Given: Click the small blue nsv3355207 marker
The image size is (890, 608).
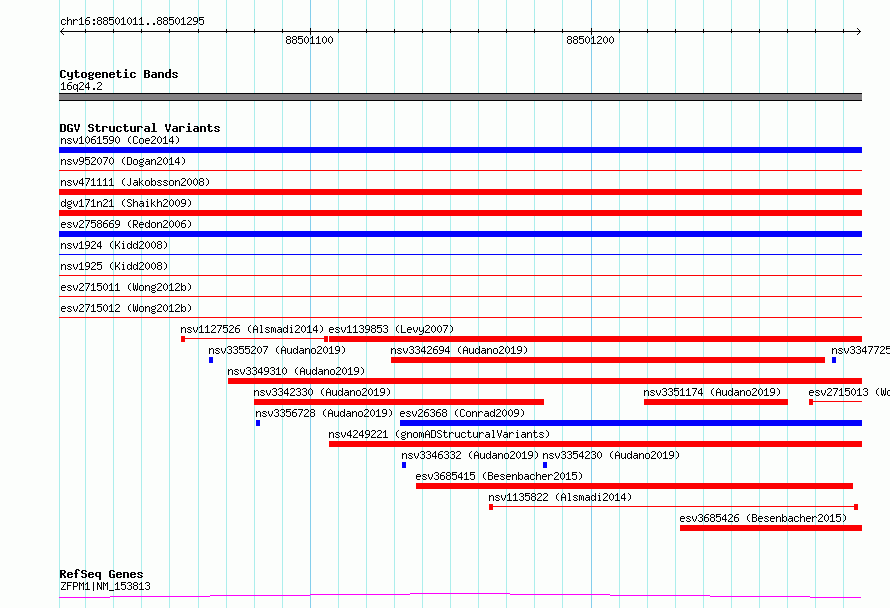Looking at the screenshot, I should click(x=211, y=360).
